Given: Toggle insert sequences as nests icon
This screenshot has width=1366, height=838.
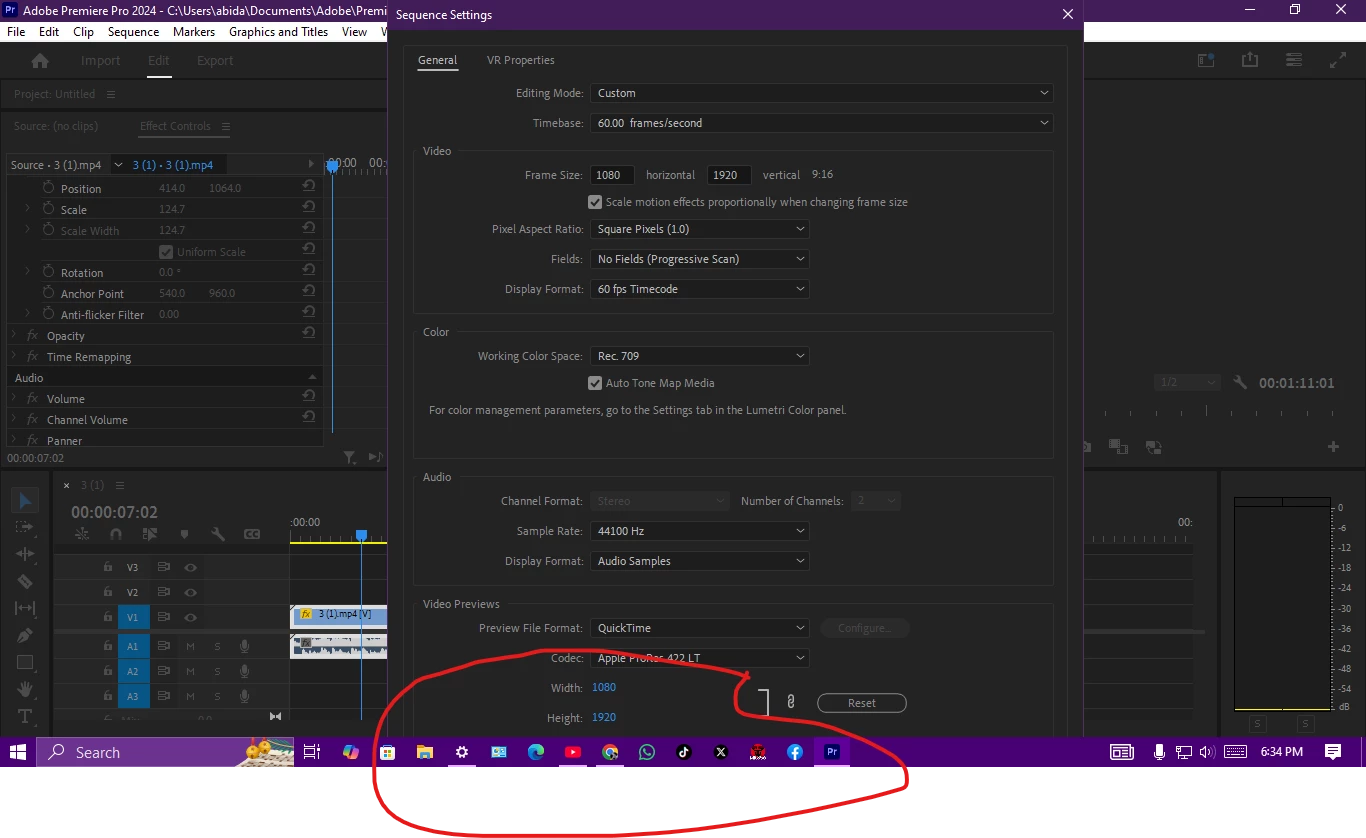Looking at the screenshot, I should point(82,535).
